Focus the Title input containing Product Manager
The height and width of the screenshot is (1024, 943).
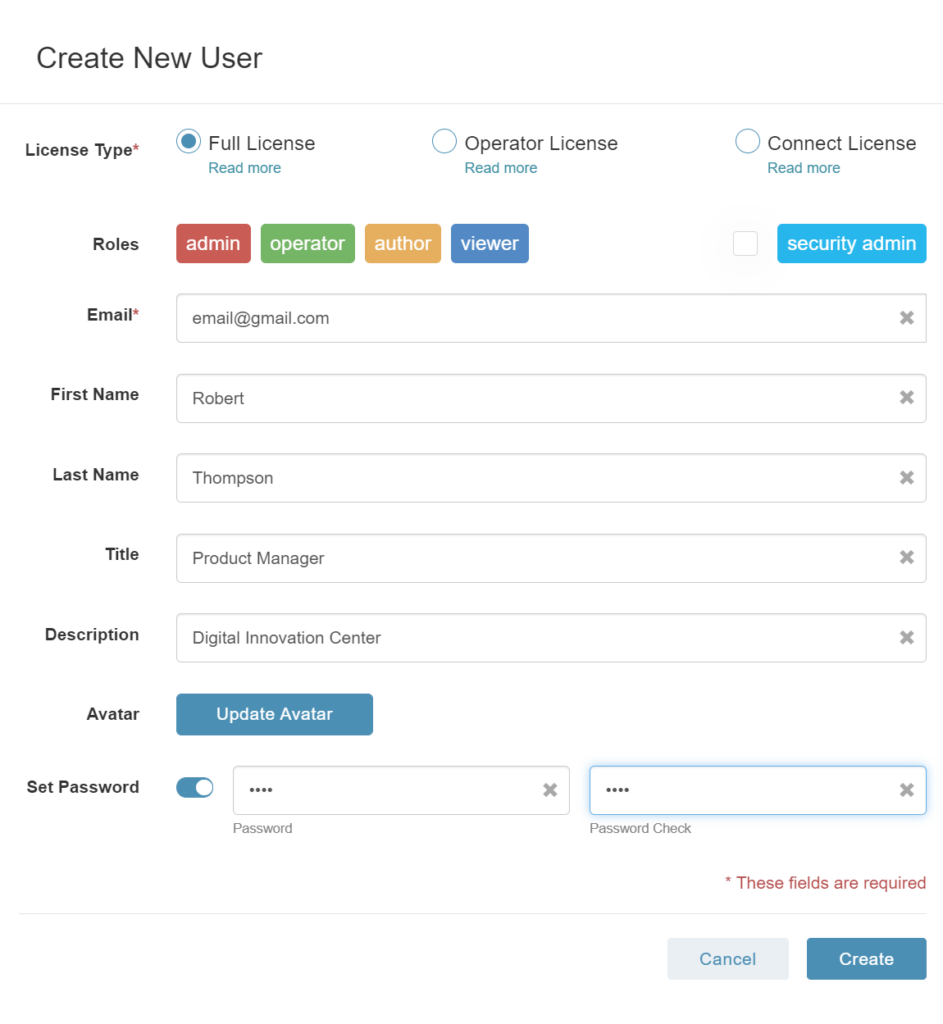(x=551, y=558)
